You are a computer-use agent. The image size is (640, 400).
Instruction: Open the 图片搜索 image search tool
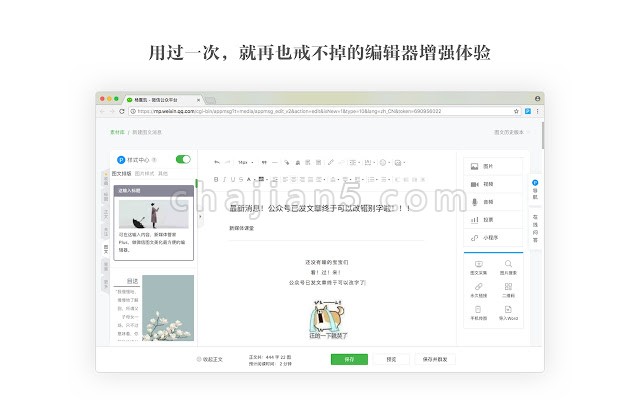click(x=508, y=268)
